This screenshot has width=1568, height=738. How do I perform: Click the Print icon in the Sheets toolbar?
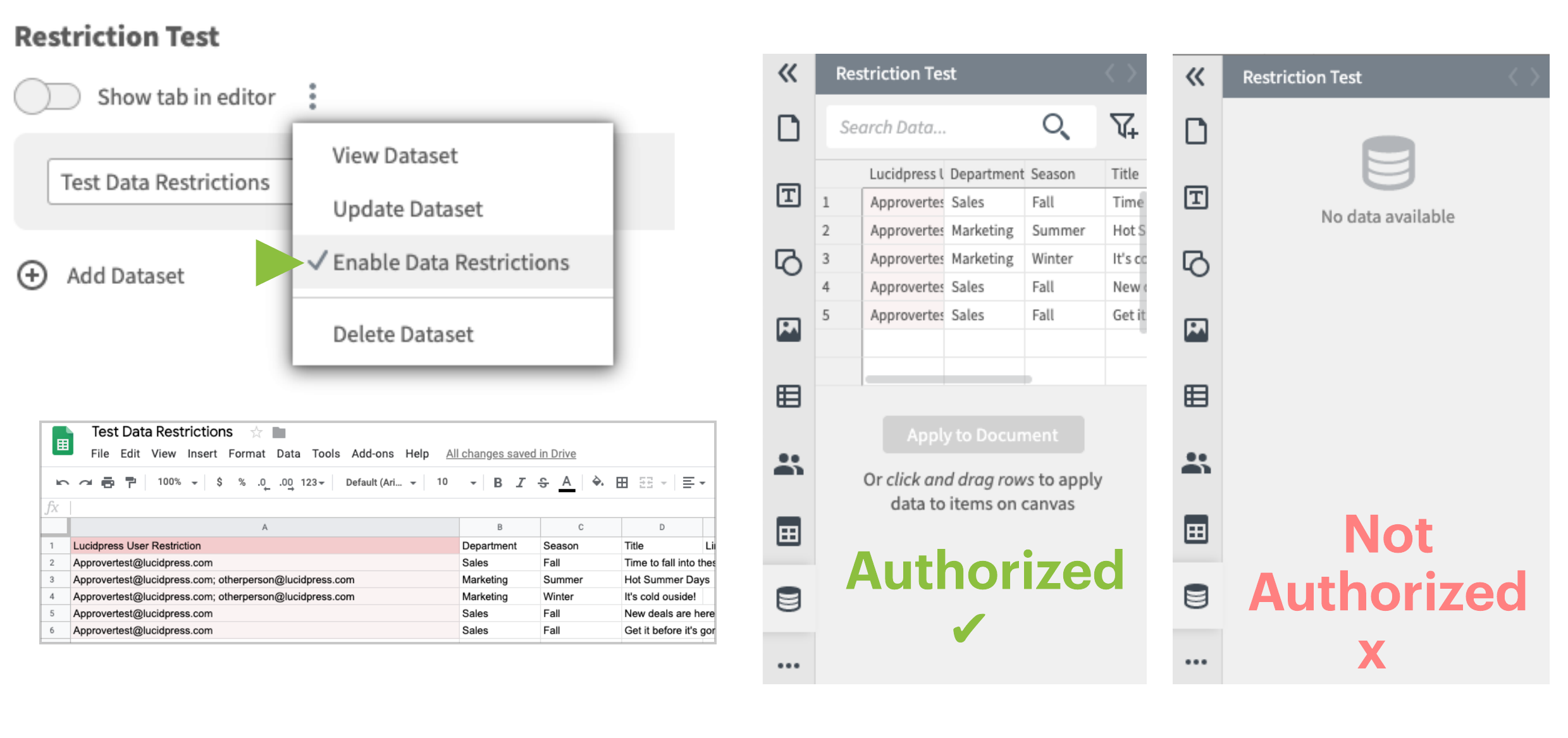click(108, 483)
